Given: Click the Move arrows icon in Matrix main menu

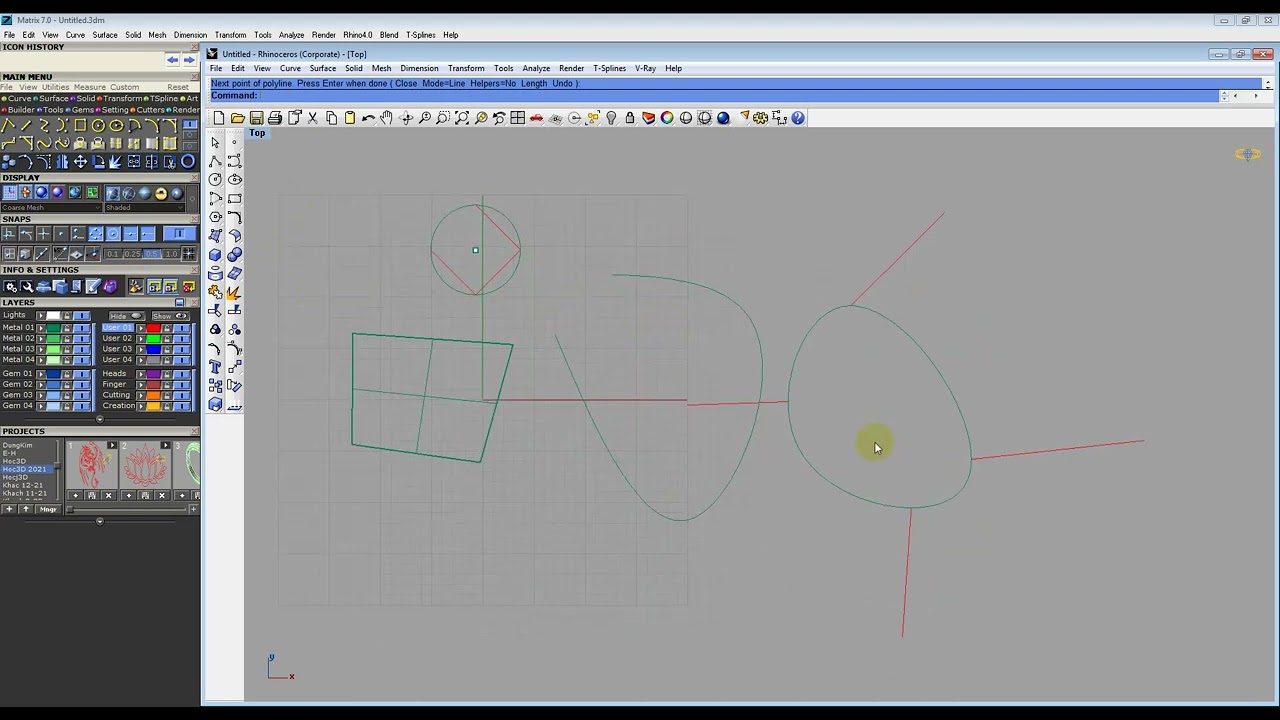Looking at the screenshot, I should coord(80,162).
